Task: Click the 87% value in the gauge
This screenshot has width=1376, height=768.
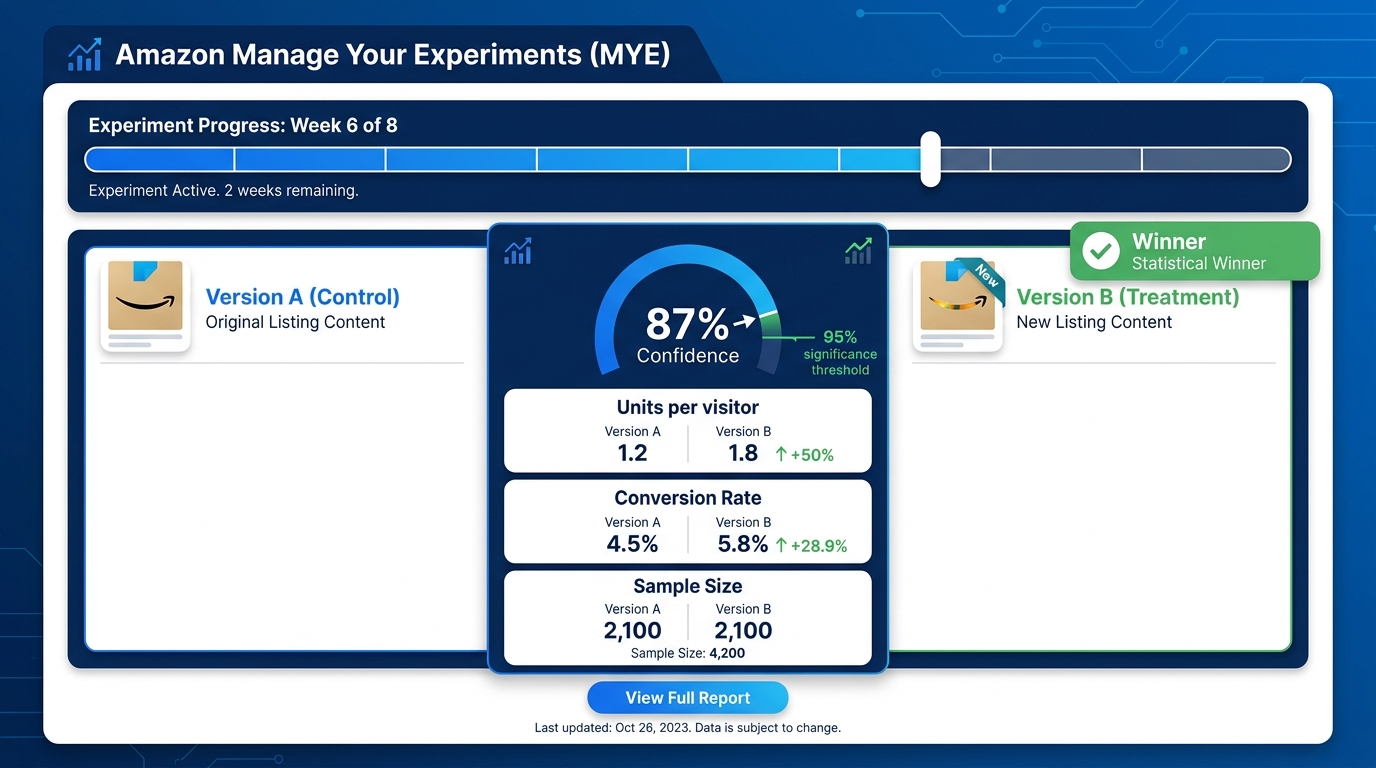Action: (687, 324)
